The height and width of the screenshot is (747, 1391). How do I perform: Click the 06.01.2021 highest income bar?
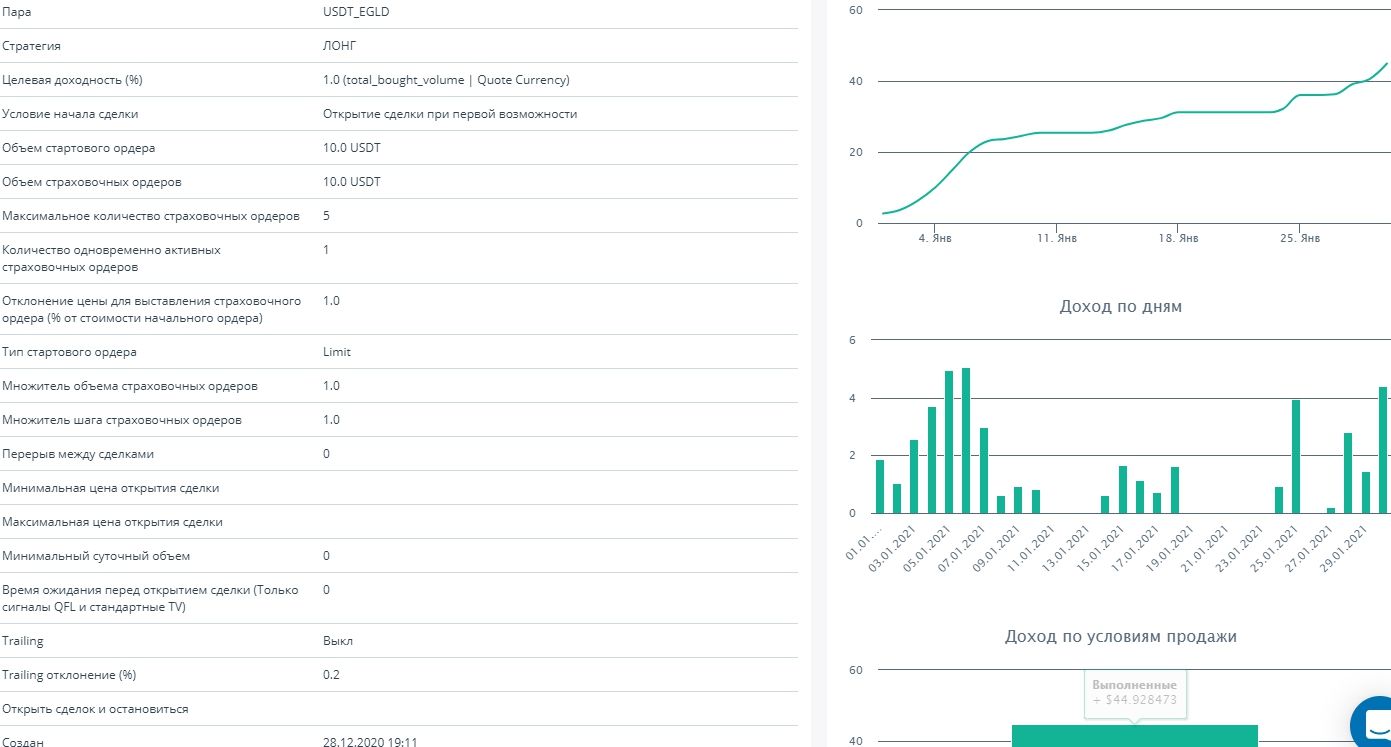pyautogui.click(x=966, y=440)
